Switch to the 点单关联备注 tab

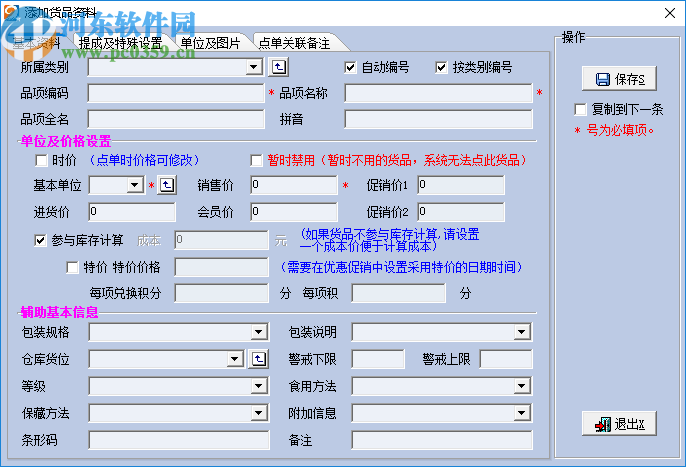(x=294, y=43)
